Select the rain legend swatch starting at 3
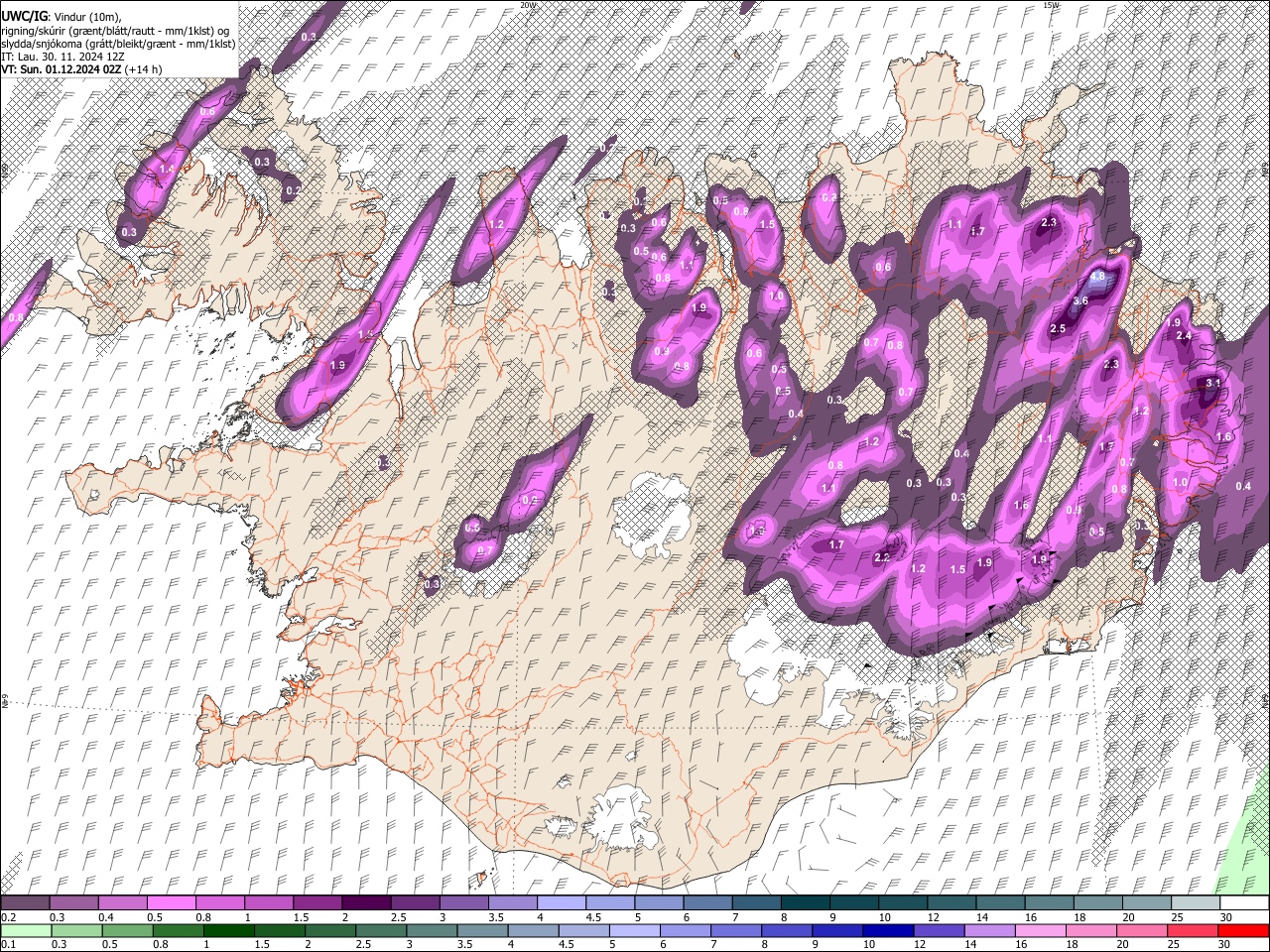The width and height of the screenshot is (1270, 952). click(x=432, y=931)
